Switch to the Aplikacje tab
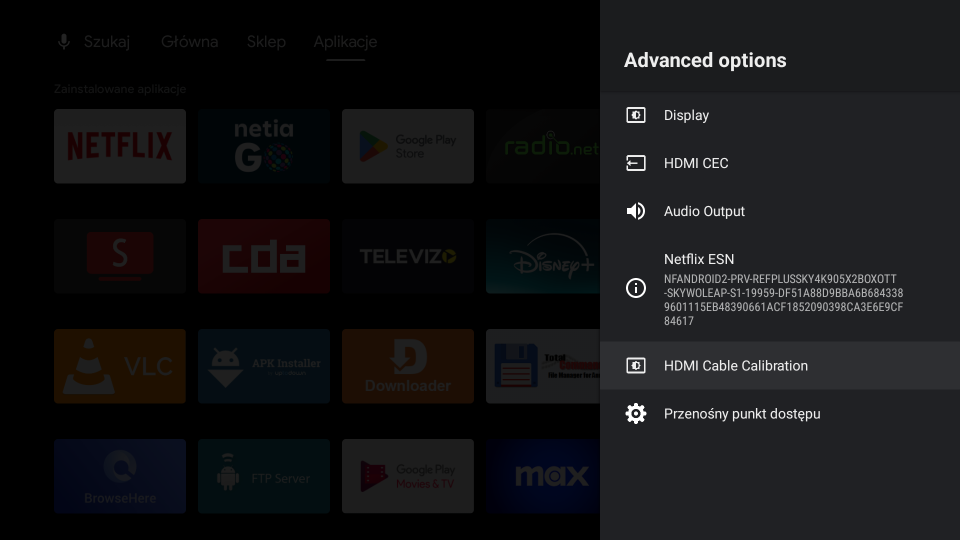960x540 pixels. click(x=345, y=42)
